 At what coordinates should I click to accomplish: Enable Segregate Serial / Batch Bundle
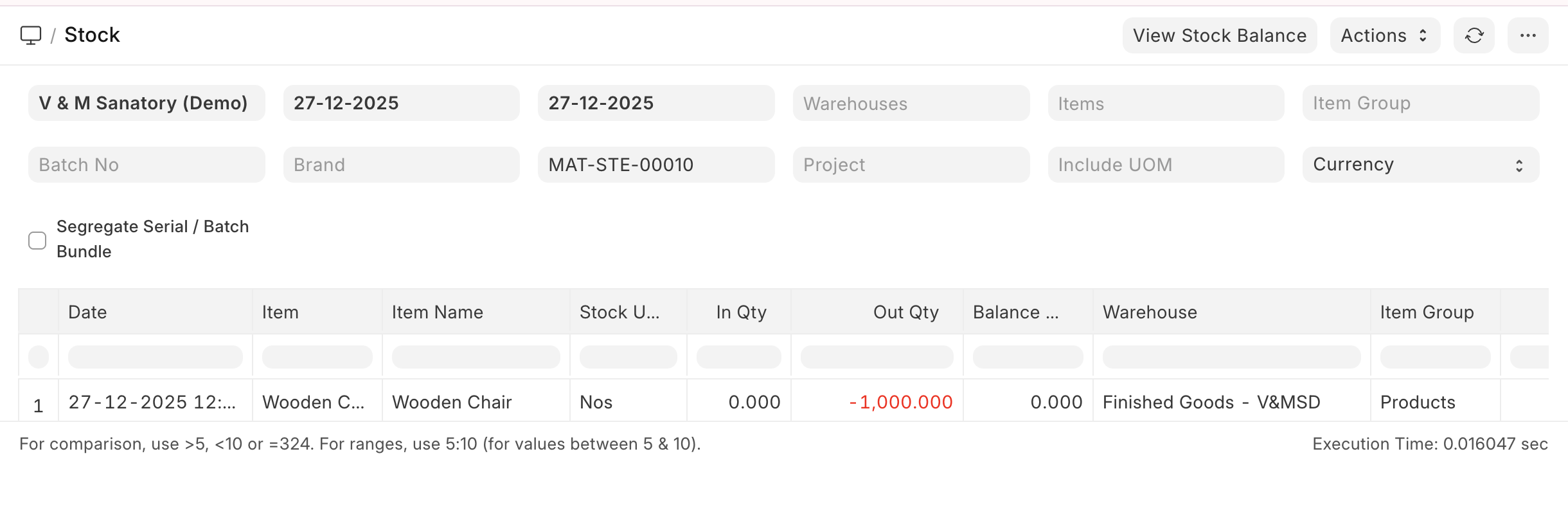coord(37,239)
